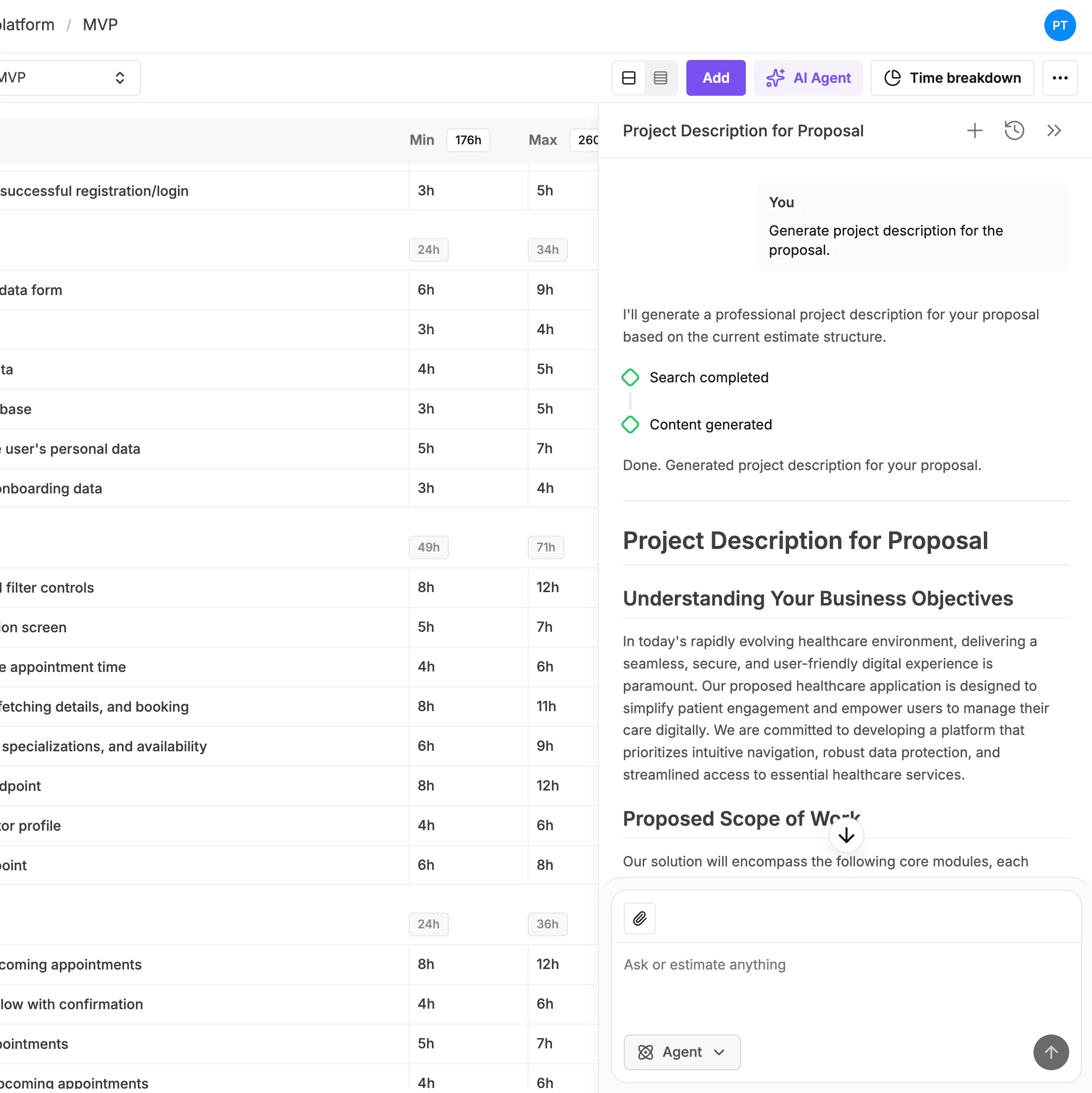Open the Time breakdown view
The image size is (1092, 1093).
pos(952,78)
